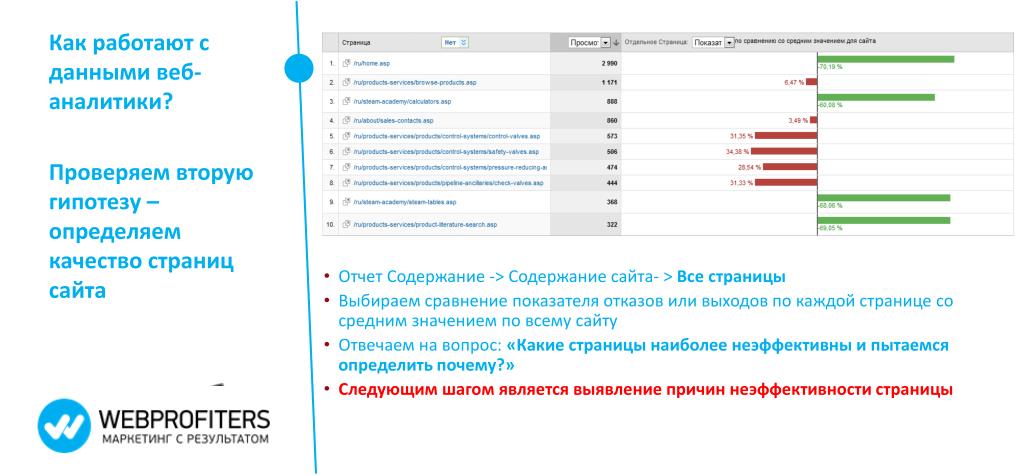The width and height of the screenshot is (1023, 476).
Task: Open /ru/home.asp in new window icon
Action: (x=346, y=63)
